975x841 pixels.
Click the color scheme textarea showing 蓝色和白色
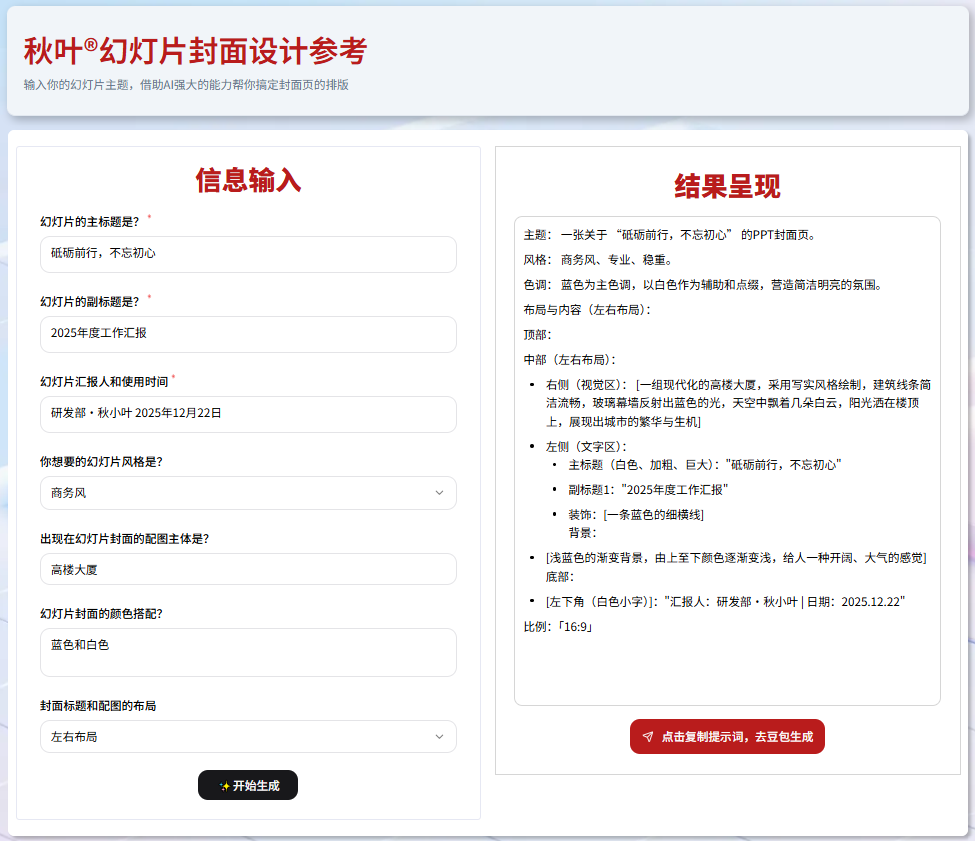248,652
